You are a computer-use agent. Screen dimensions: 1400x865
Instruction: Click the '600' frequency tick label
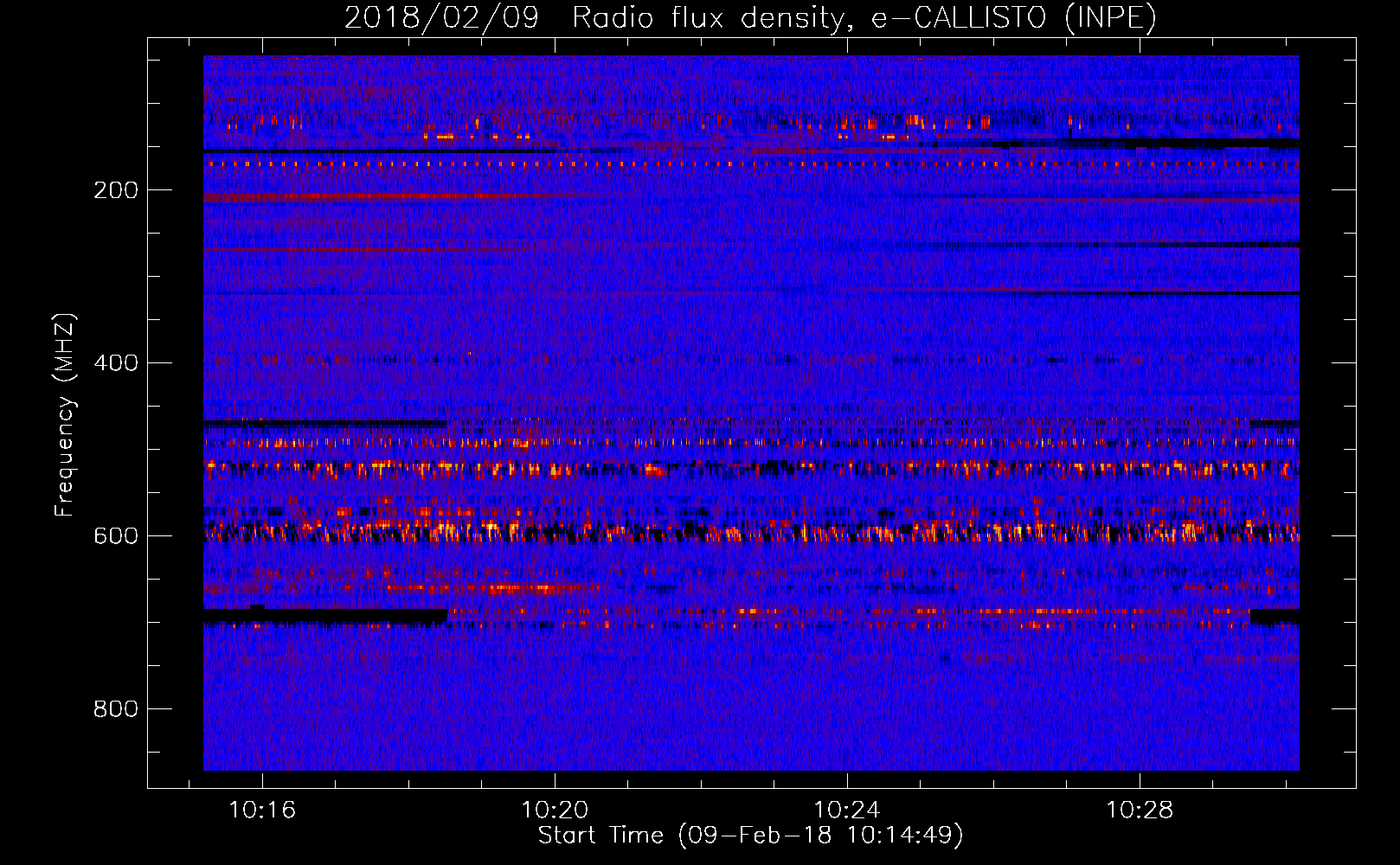tap(116, 536)
